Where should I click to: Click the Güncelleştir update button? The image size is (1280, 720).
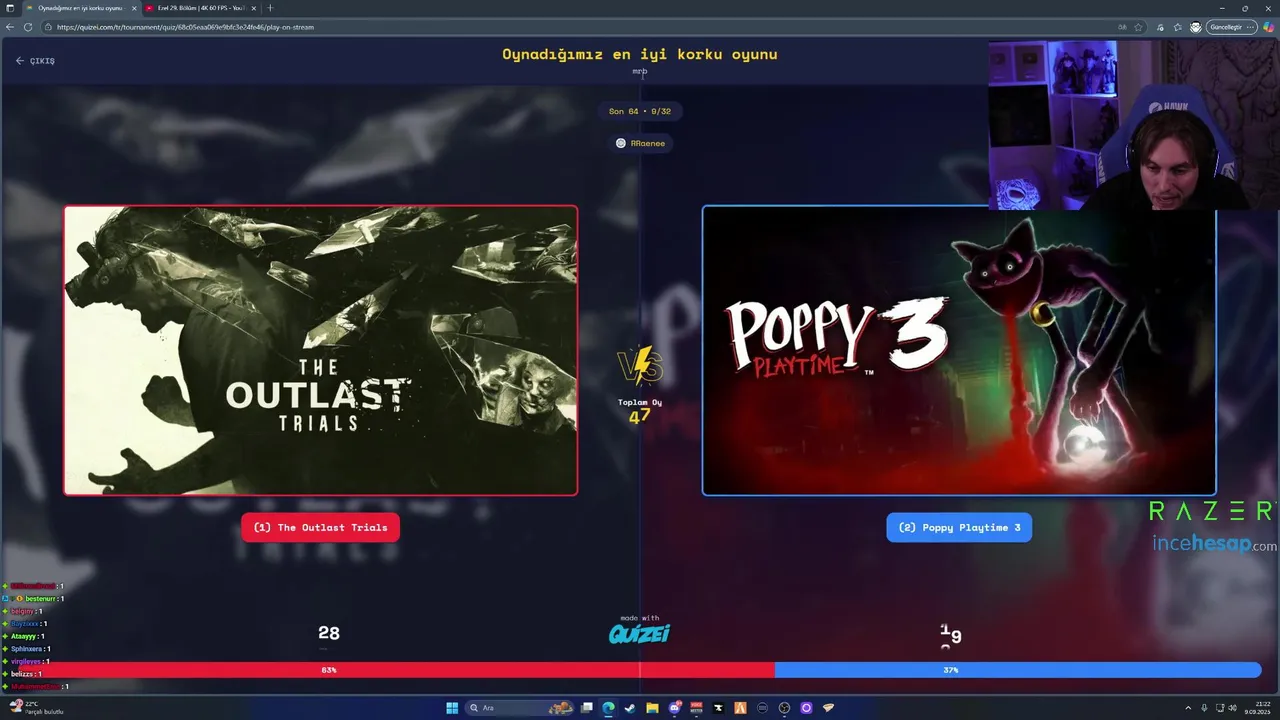(1231, 27)
